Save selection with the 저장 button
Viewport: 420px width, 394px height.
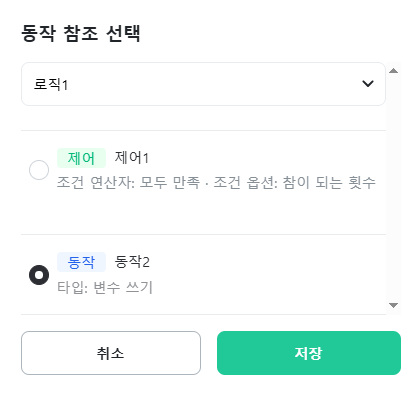[x=309, y=353]
